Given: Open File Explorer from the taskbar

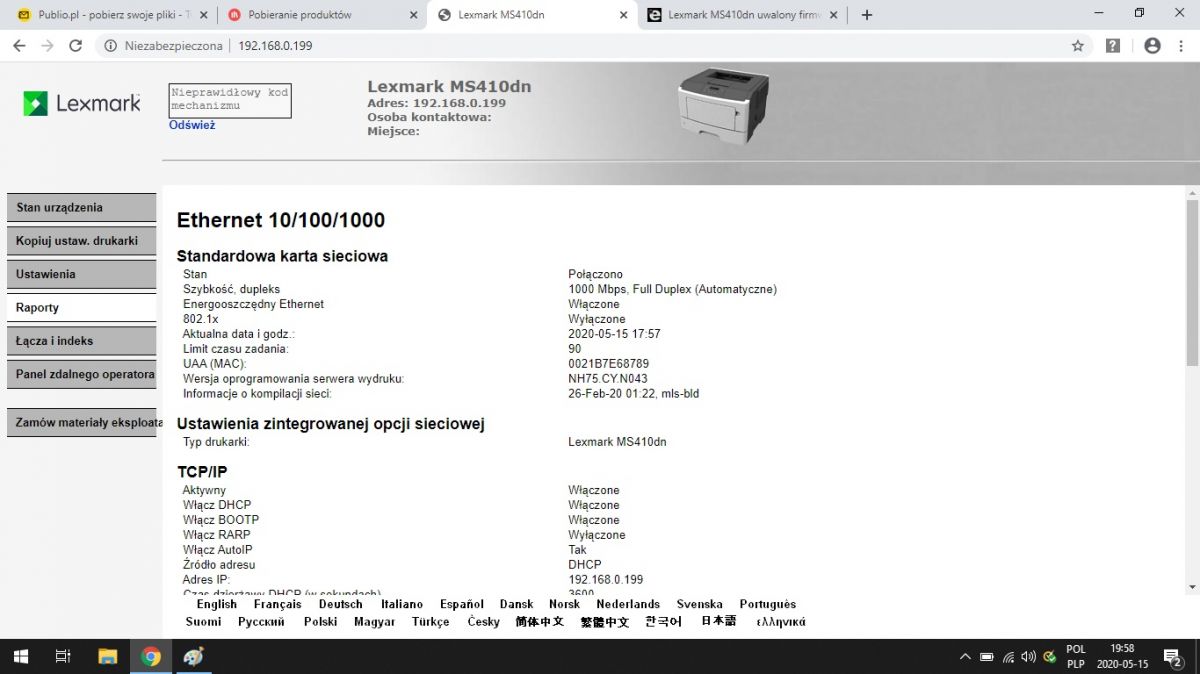Looking at the screenshot, I should [107, 657].
